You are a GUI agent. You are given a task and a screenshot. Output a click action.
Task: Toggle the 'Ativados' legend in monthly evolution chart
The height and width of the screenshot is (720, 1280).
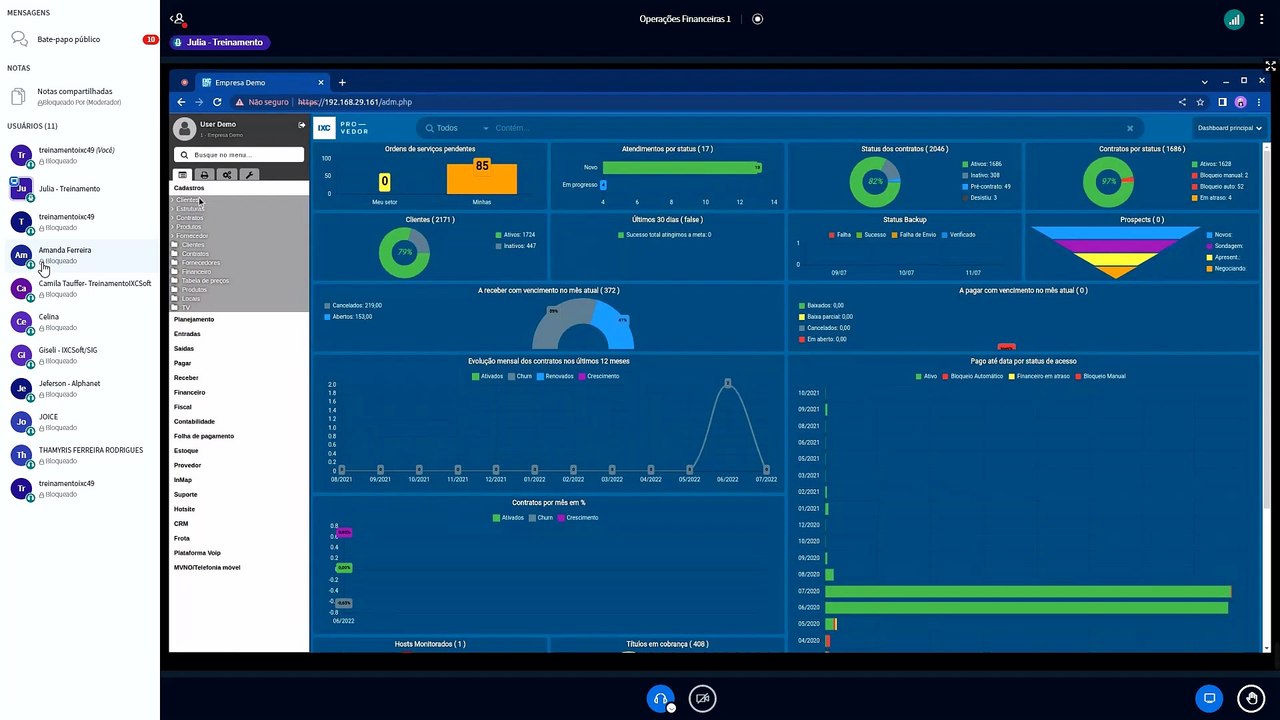pos(488,376)
